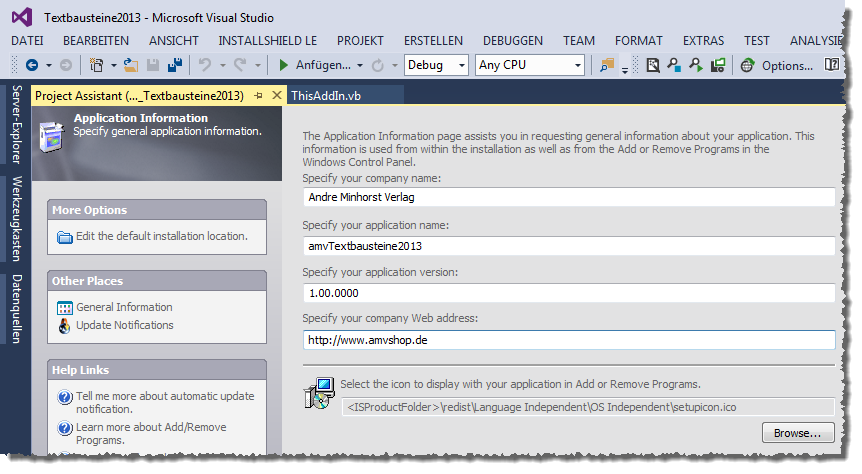Screen dimensions: 862x474
Task: Click the pin icon on Project Assistant tab
Action: 258,96
